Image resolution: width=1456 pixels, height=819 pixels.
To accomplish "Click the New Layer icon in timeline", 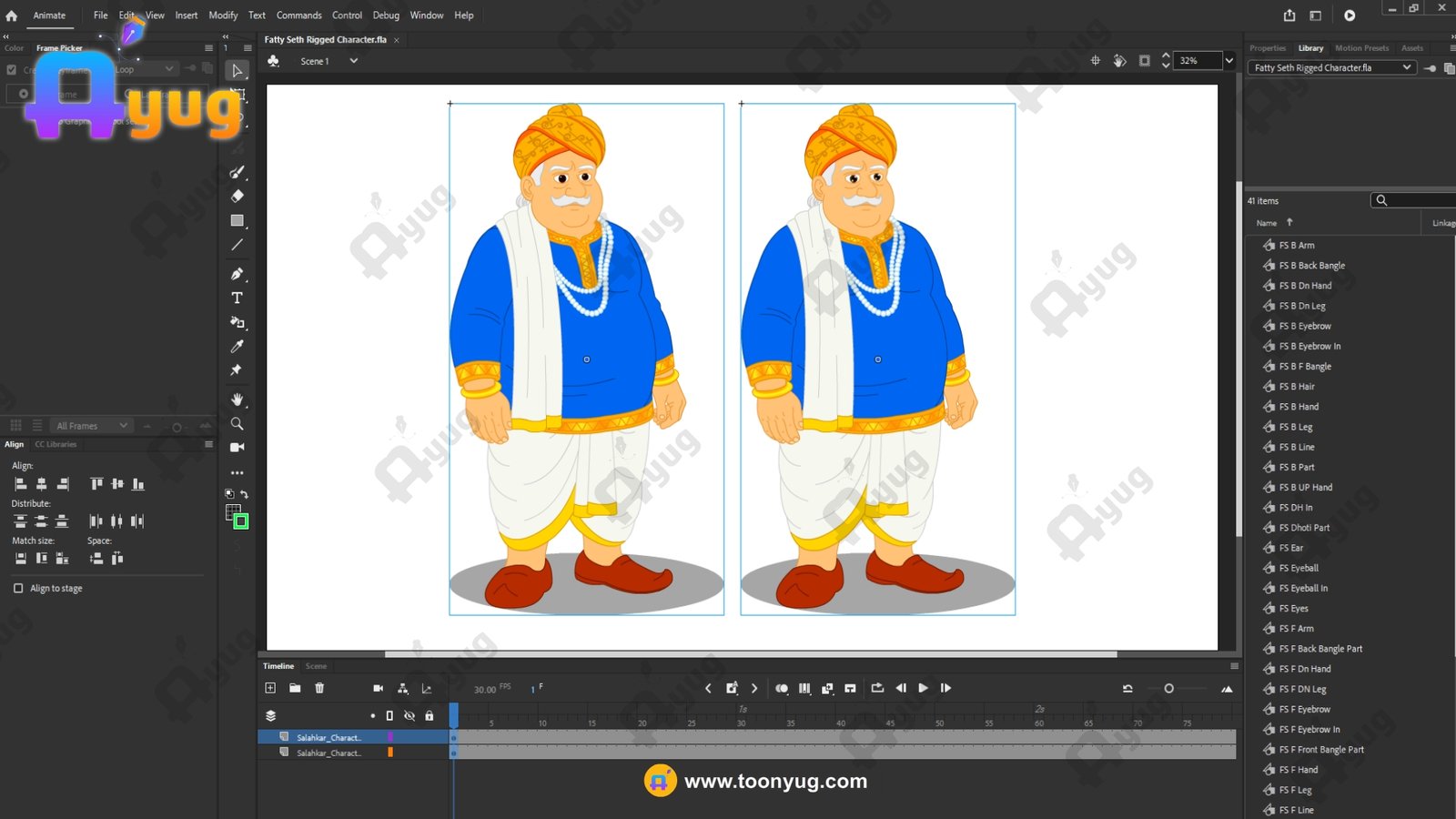I will tap(270, 688).
